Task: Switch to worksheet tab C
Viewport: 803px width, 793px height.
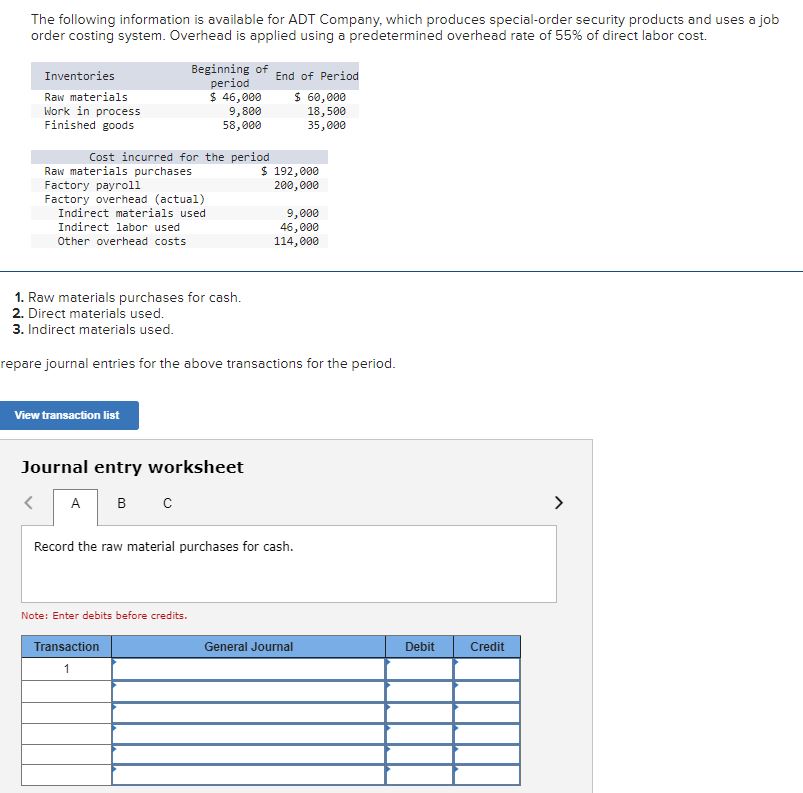Action: [x=166, y=503]
